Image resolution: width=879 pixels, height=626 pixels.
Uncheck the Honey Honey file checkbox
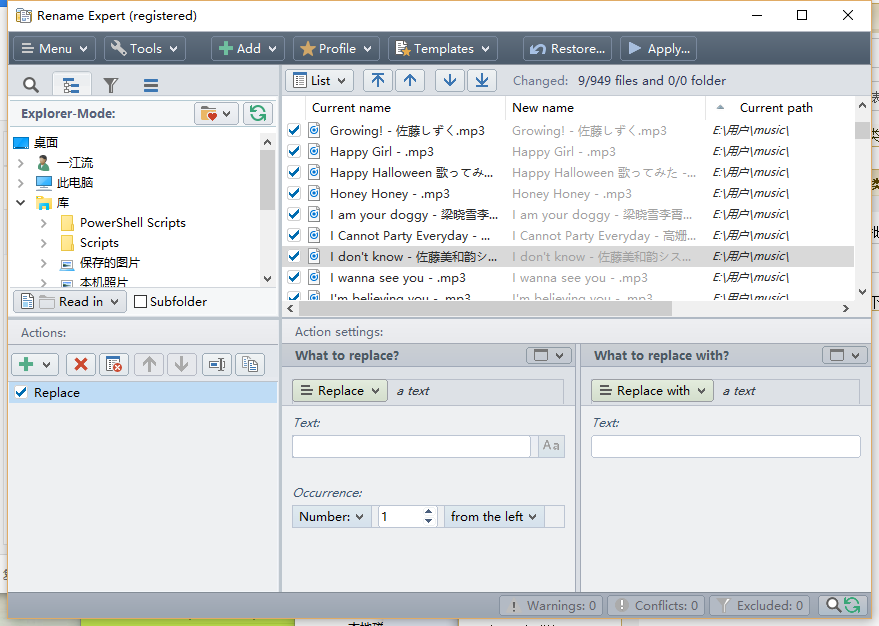[x=294, y=193]
